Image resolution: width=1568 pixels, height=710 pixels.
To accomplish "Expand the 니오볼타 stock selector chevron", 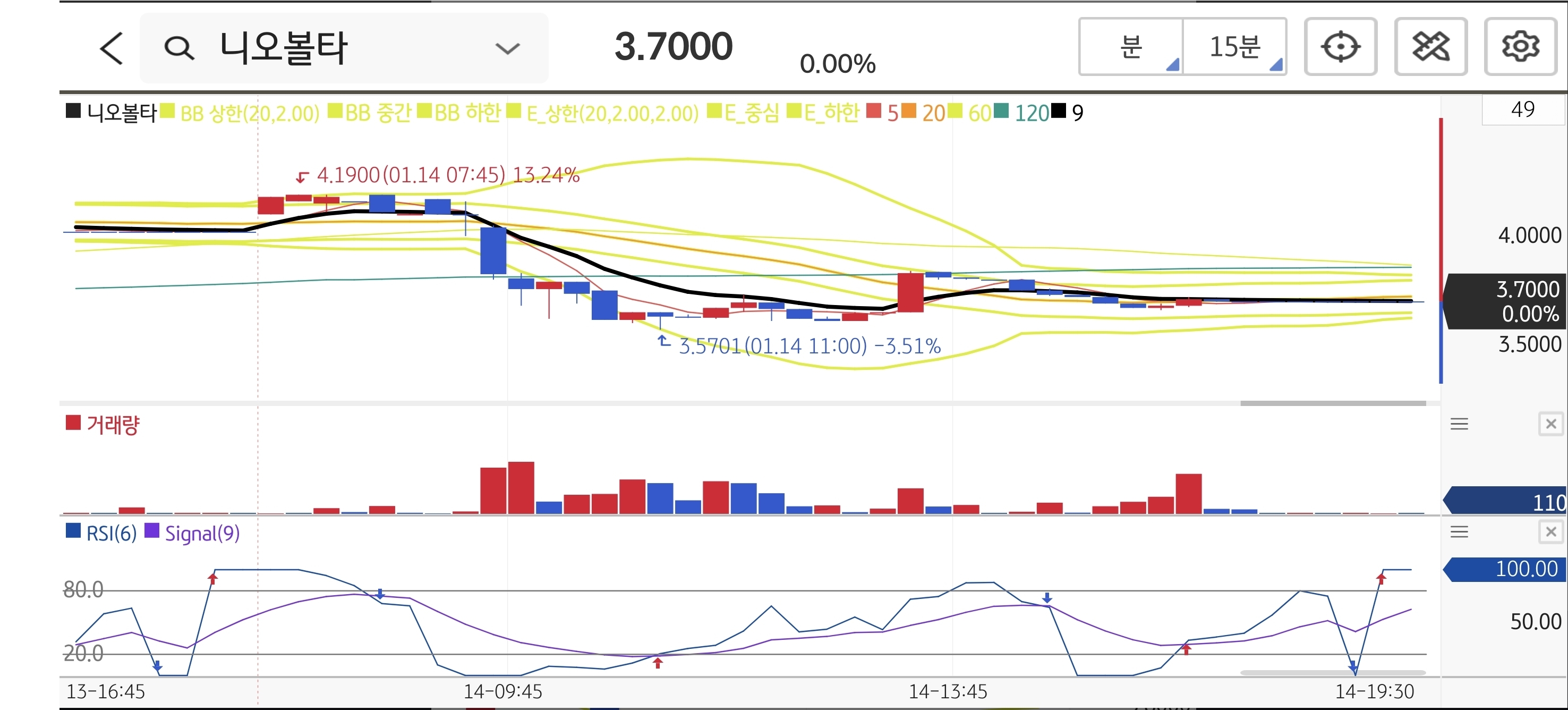I will (x=507, y=48).
